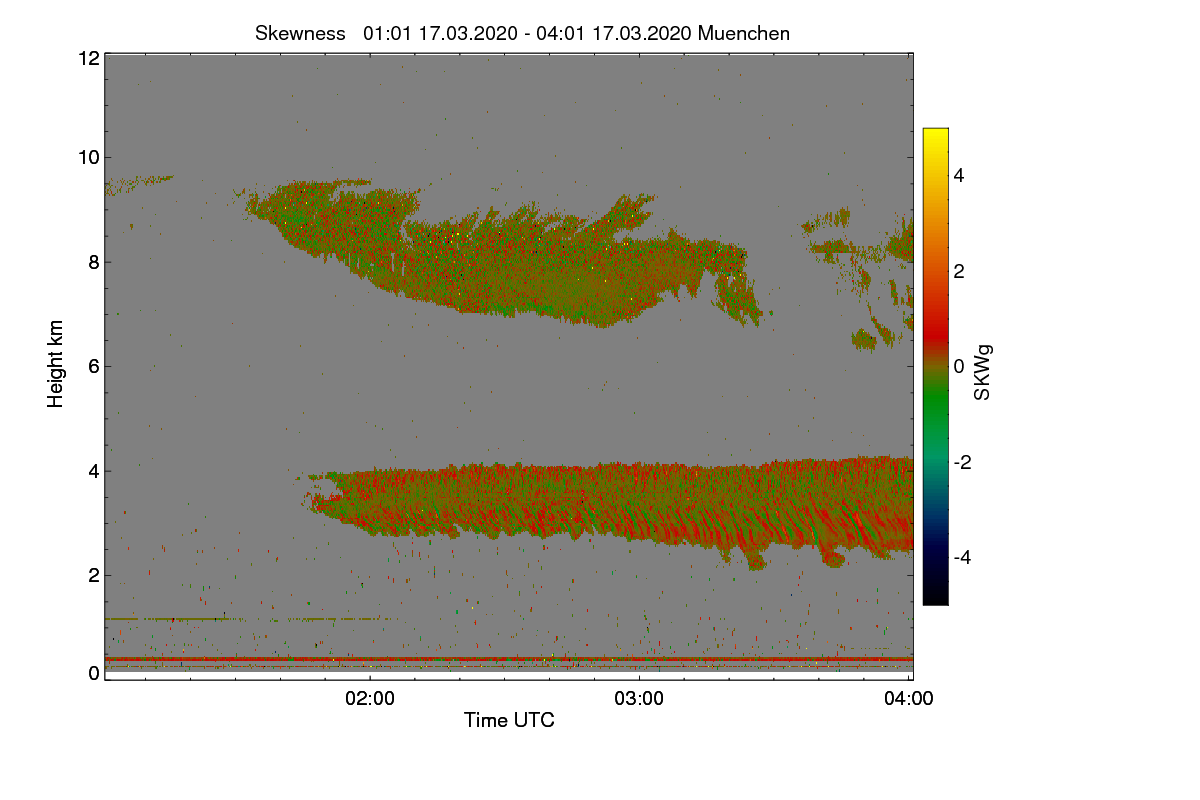Screen dimensions: 1200x800
Task: Click the height tick label '10'
Action: click(88, 157)
